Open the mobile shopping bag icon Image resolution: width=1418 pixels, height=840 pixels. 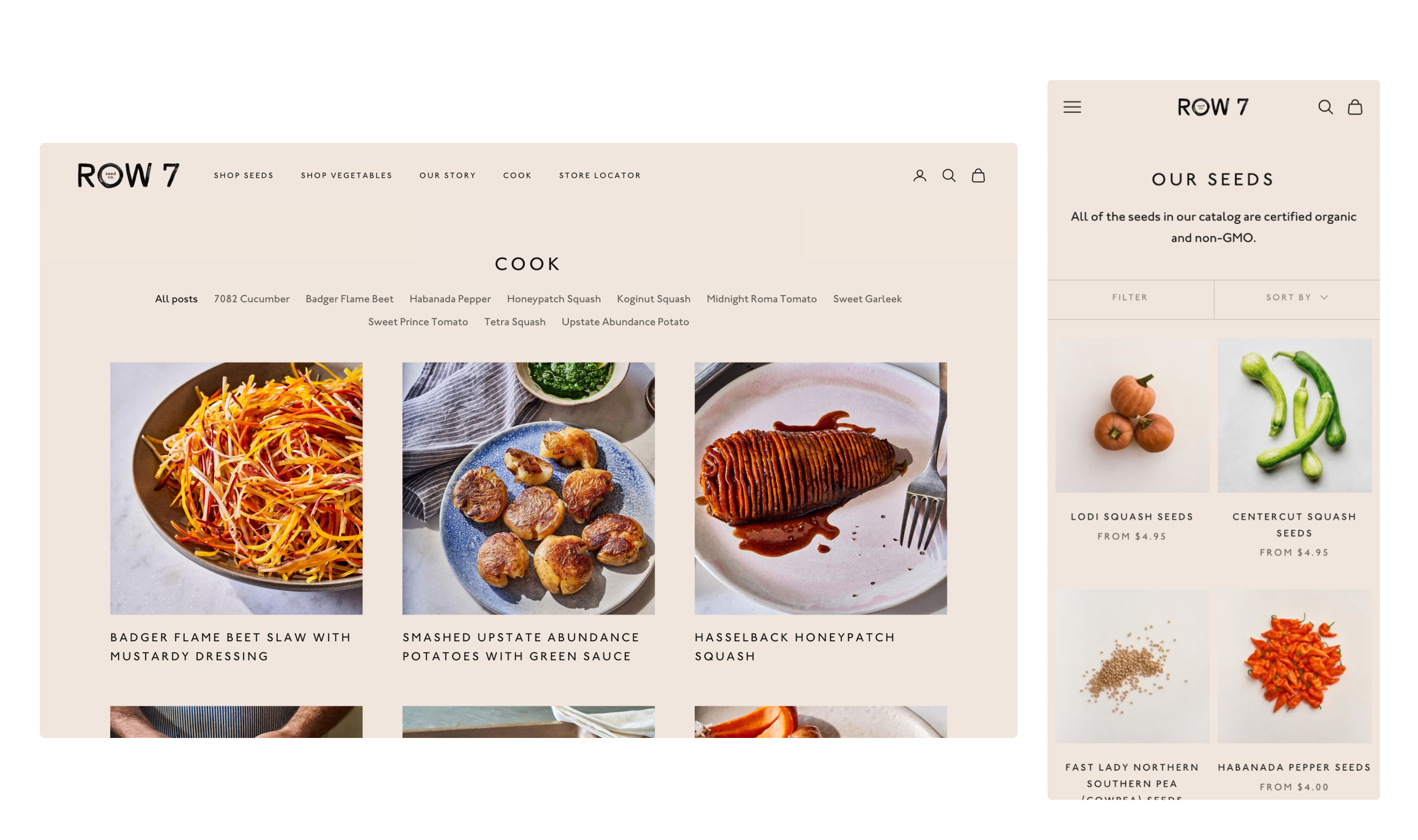point(1354,107)
